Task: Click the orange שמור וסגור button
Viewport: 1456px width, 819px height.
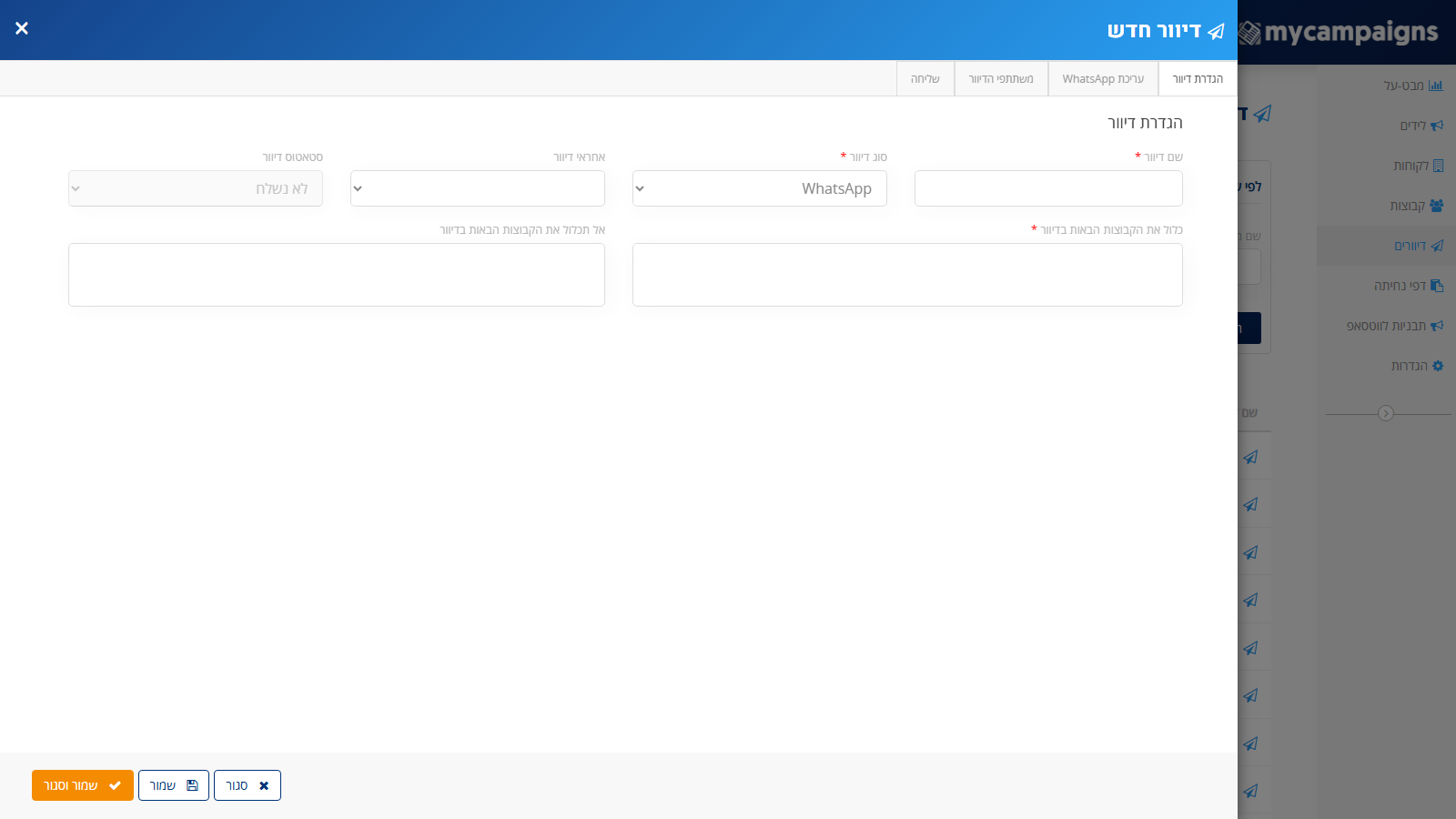Action: point(83,785)
